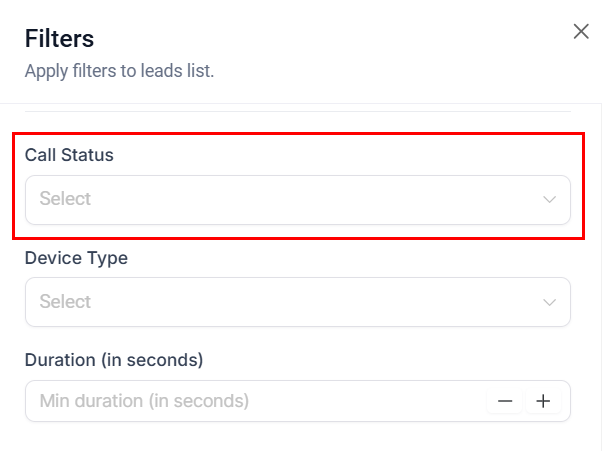Decrease min duration with minus button

(506, 401)
